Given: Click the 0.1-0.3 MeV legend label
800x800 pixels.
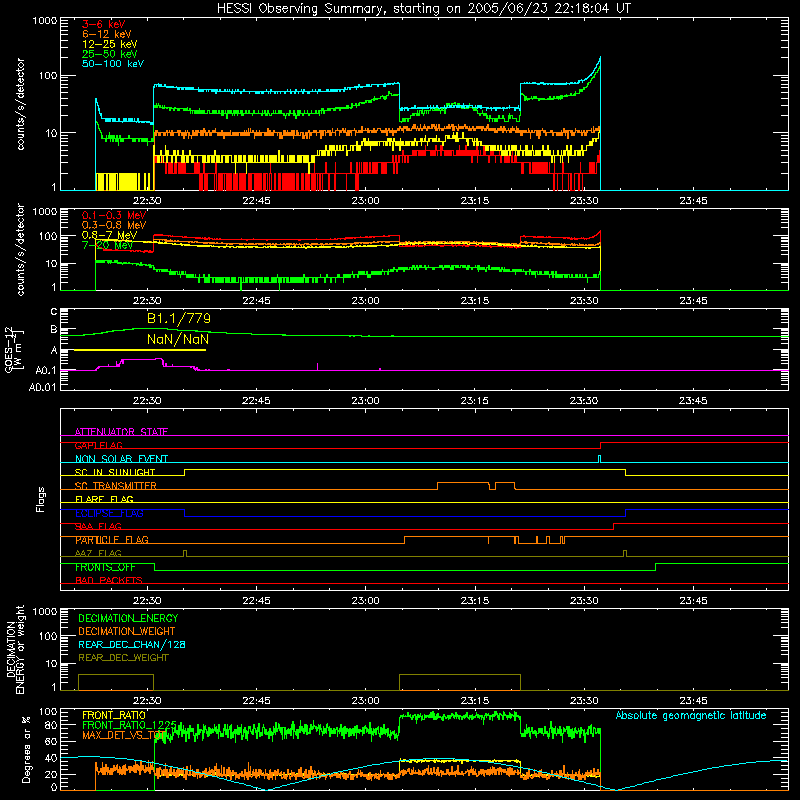Looking at the screenshot, I should coord(114,215).
